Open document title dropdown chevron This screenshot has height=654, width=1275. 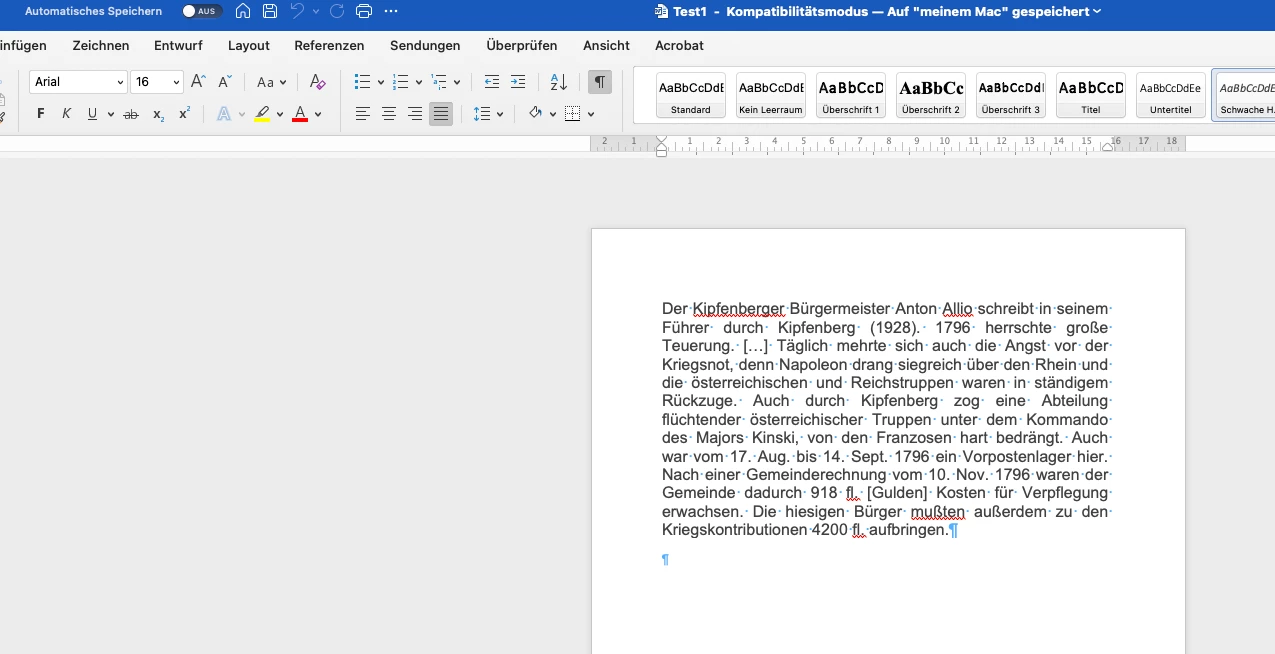pos(1097,12)
